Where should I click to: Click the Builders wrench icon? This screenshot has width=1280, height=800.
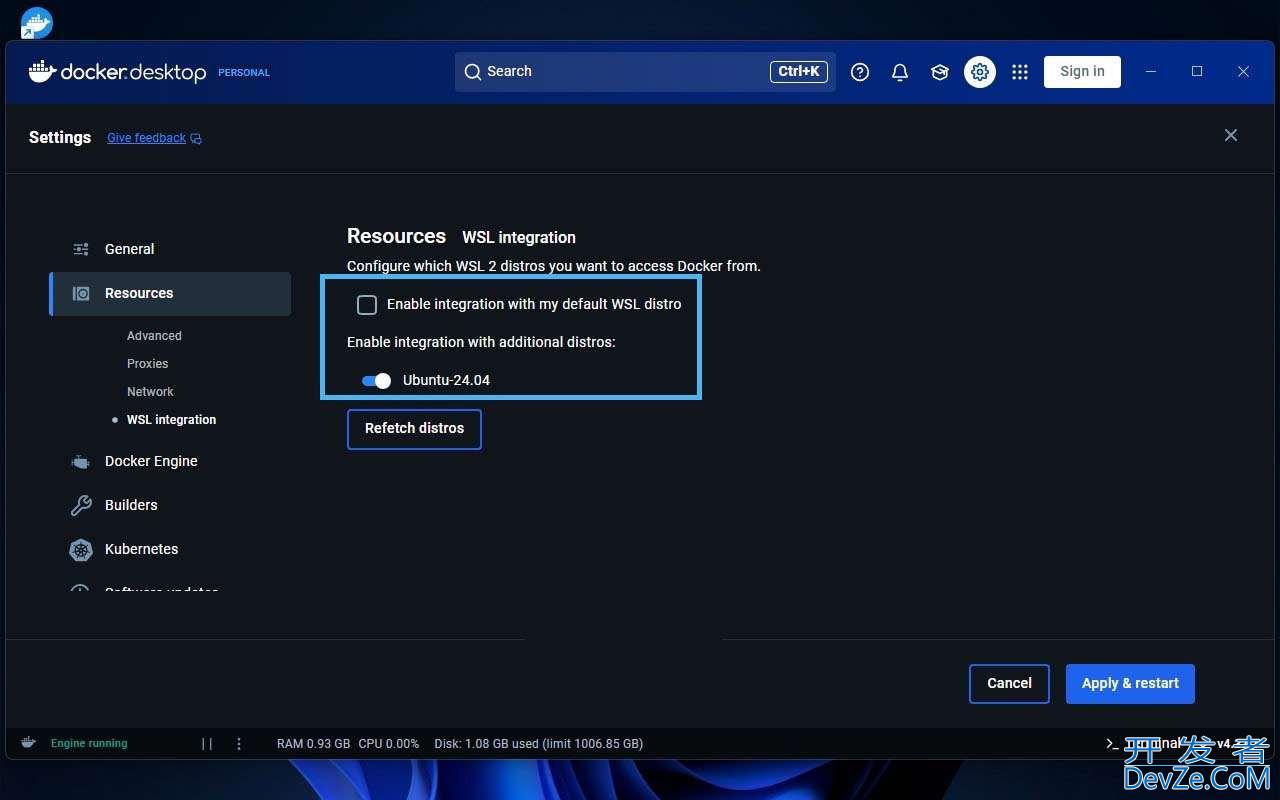(x=81, y=505)
